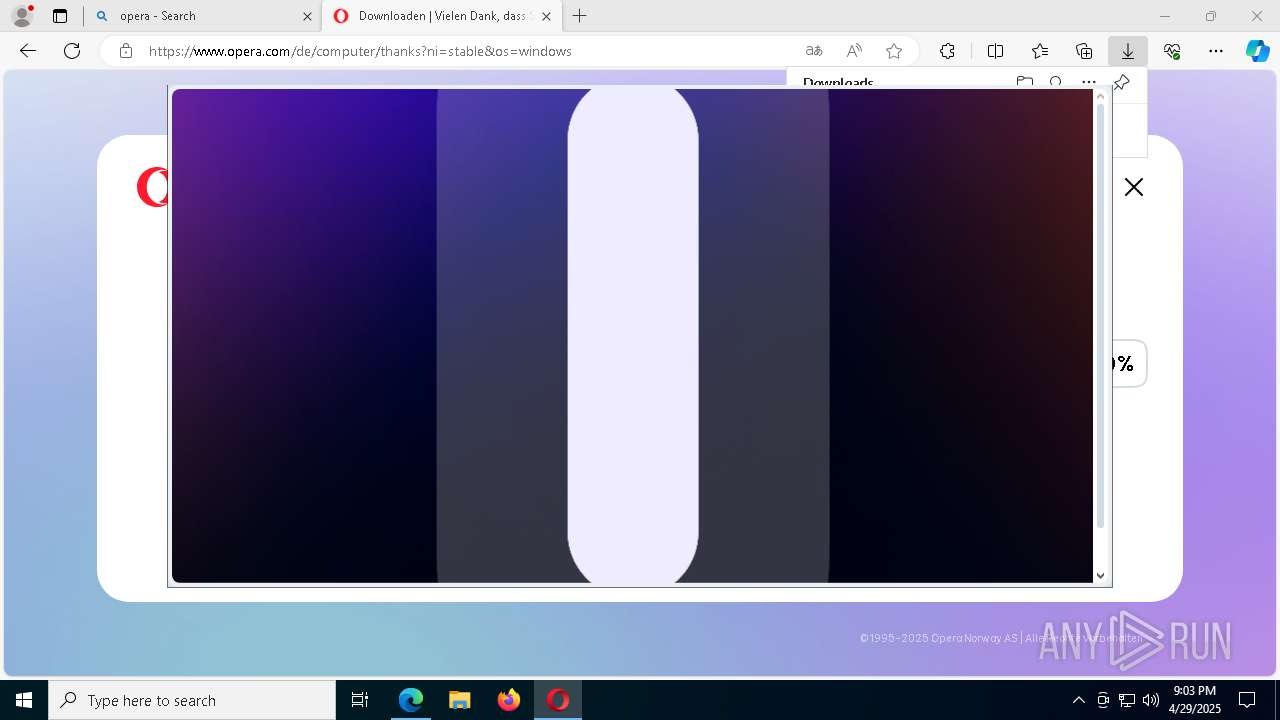The height and width of the screenshot is (720, 1280).
Task: Click the opera.com address bar URL
Action: point(360,51)
